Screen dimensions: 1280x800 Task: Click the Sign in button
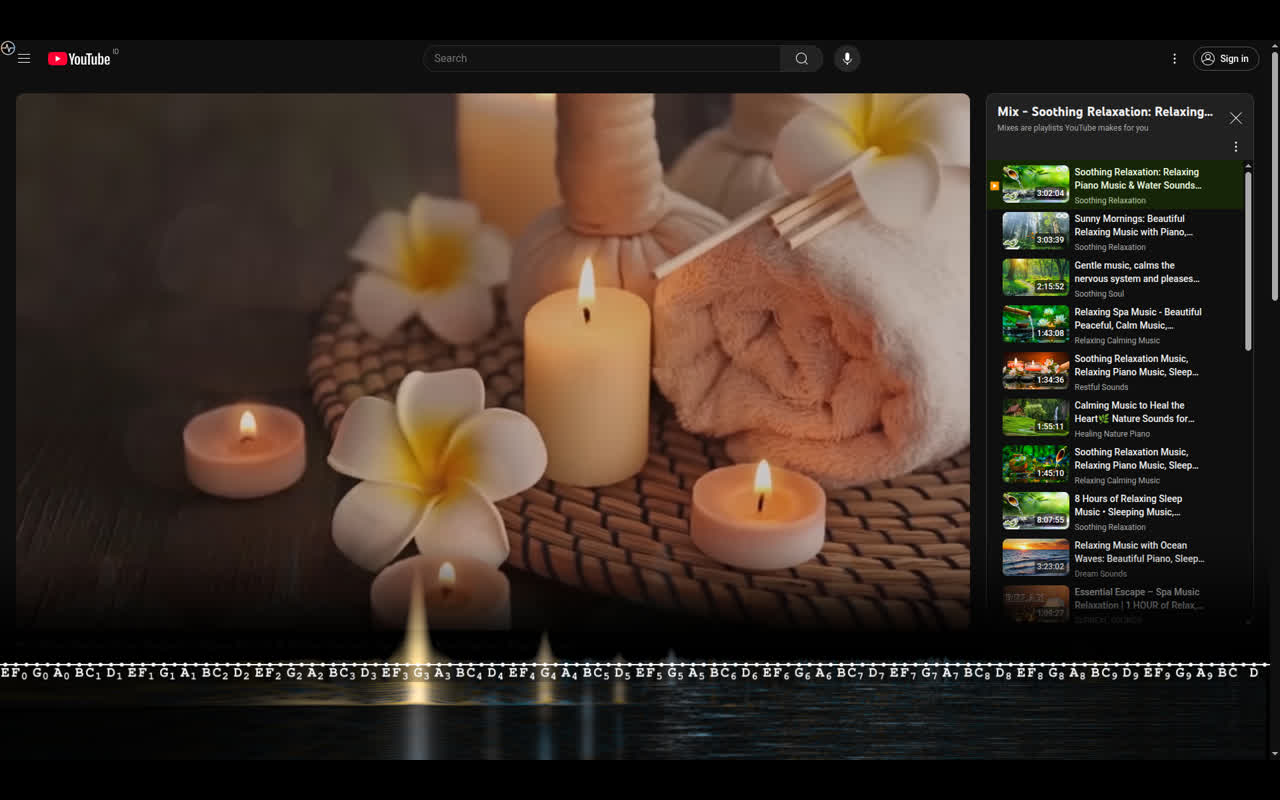[1225, 58]
